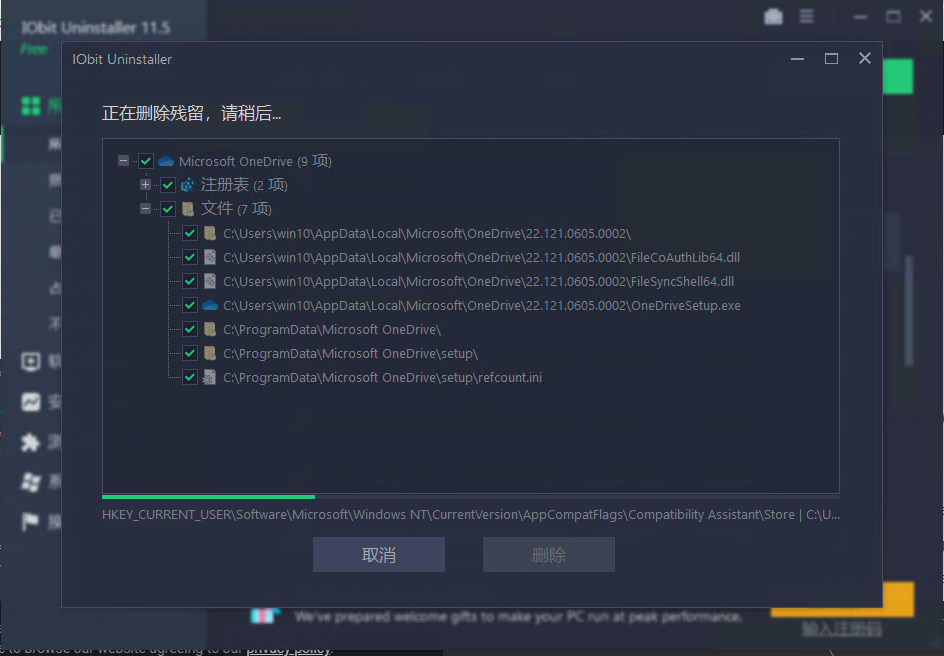Click the main window vertical scrollbar

(x=909, y=311)
